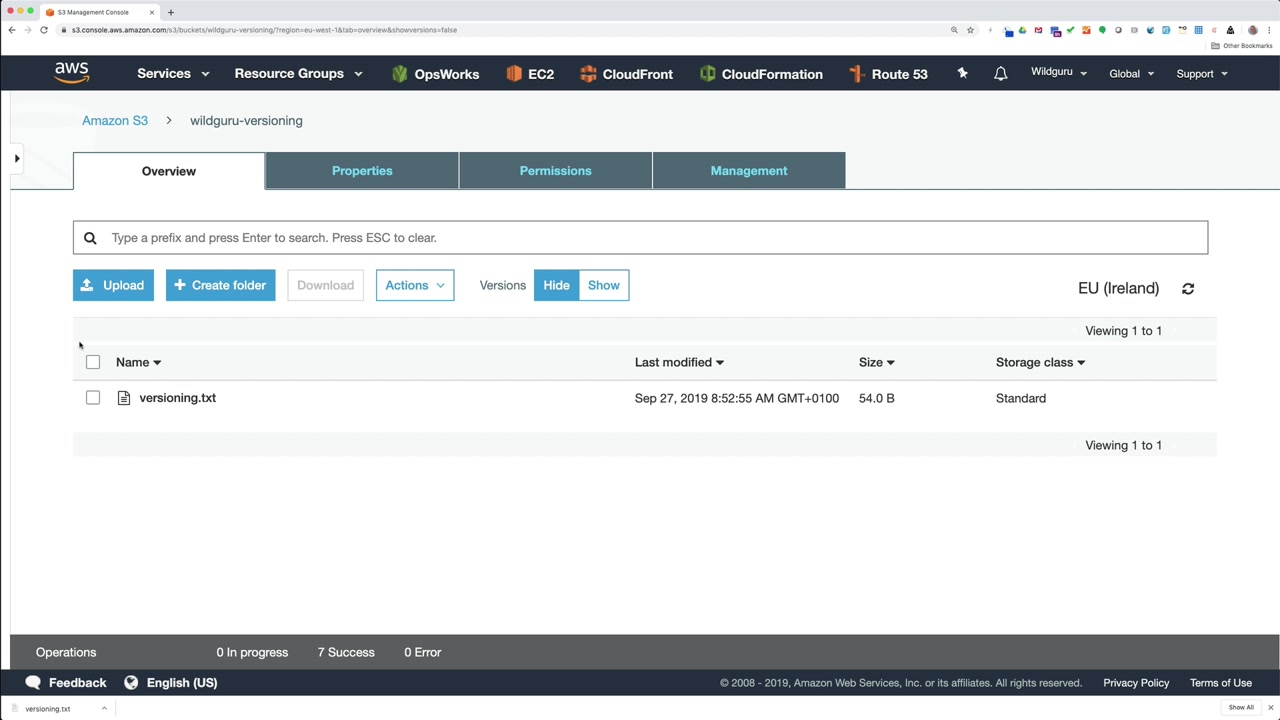
Task: Sort objects by the Name column
Action: (x=138, y=362)
